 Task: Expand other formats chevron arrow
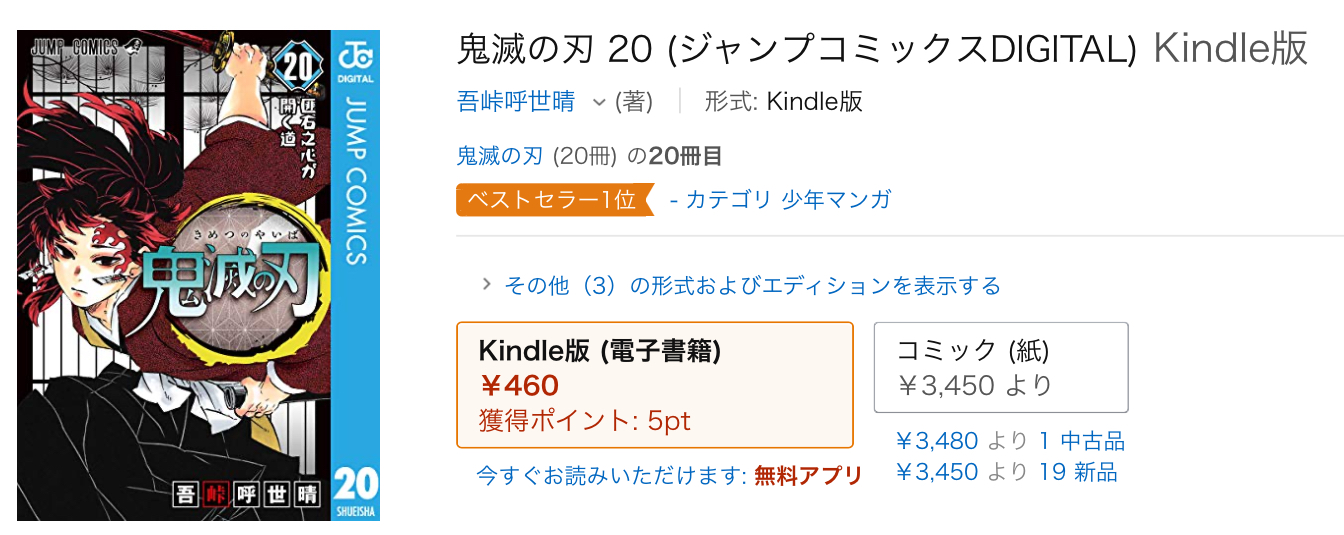click(487, 285)
